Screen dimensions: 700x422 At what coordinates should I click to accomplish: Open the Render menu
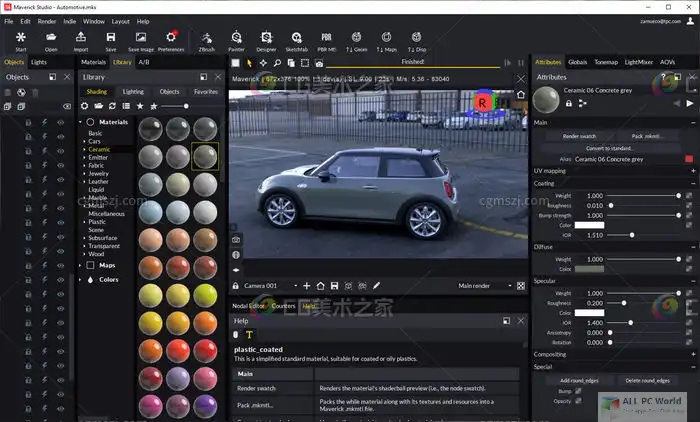tap(47, 21)
